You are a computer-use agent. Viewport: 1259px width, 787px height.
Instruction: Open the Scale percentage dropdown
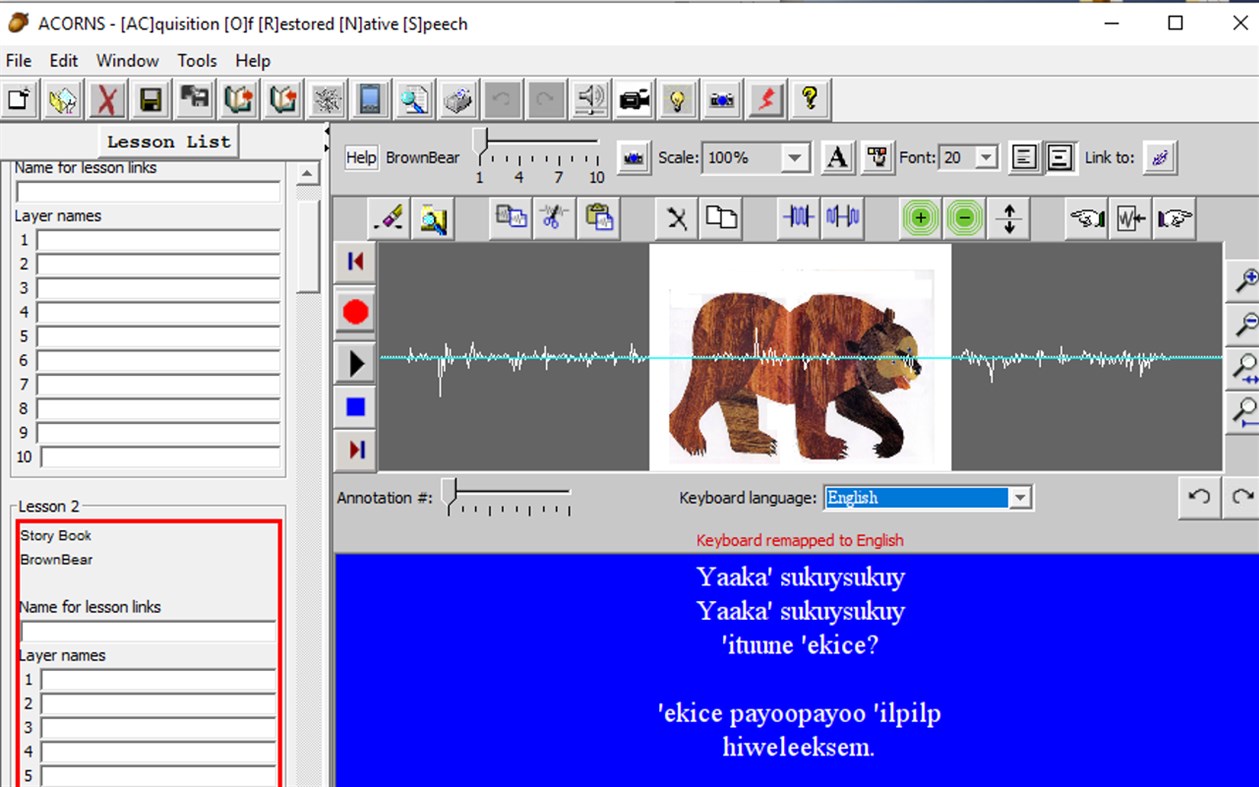coord(795,157)
